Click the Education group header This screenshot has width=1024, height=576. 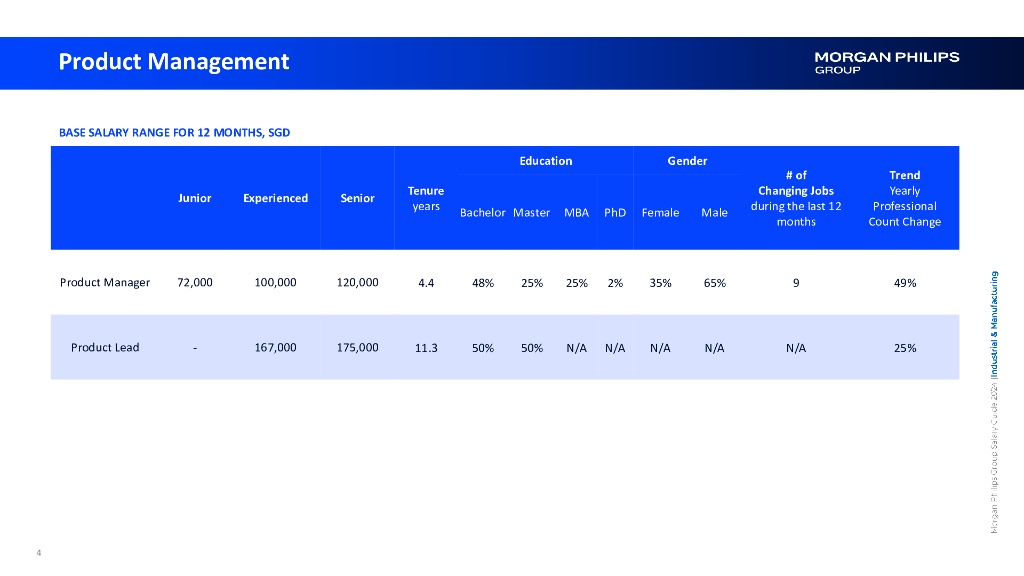(546, 161)
